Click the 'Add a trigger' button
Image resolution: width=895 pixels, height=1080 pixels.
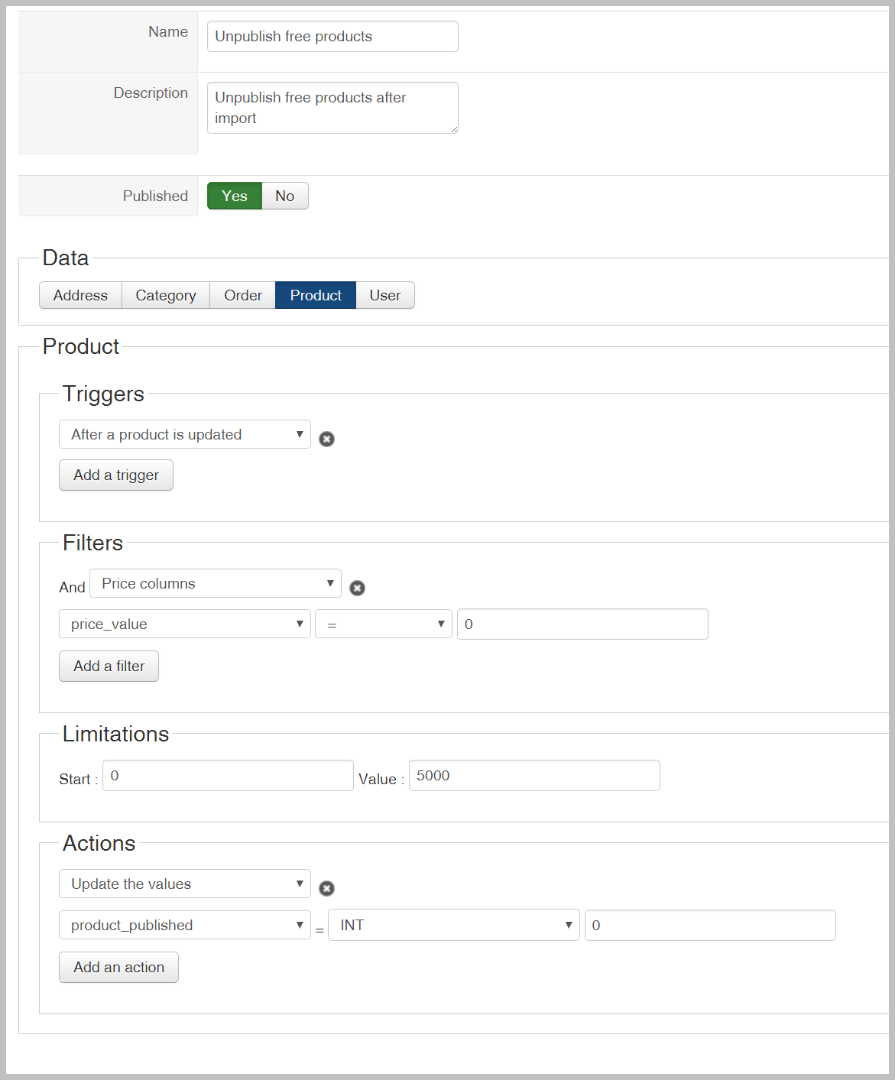point(116,476)
